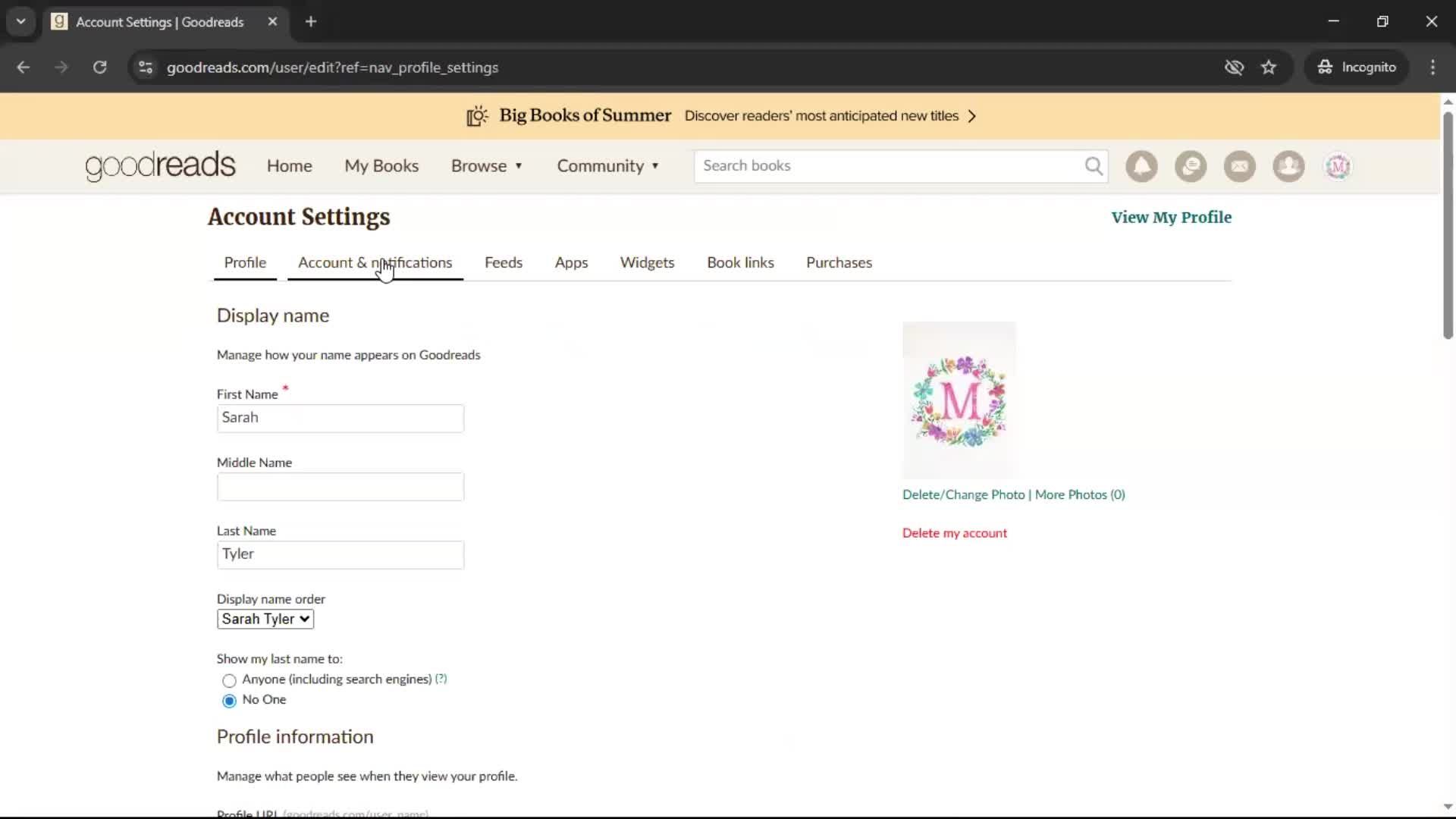Click the forward navigation arrow
The image size is (1456, 819).
[x=61, y=67]
